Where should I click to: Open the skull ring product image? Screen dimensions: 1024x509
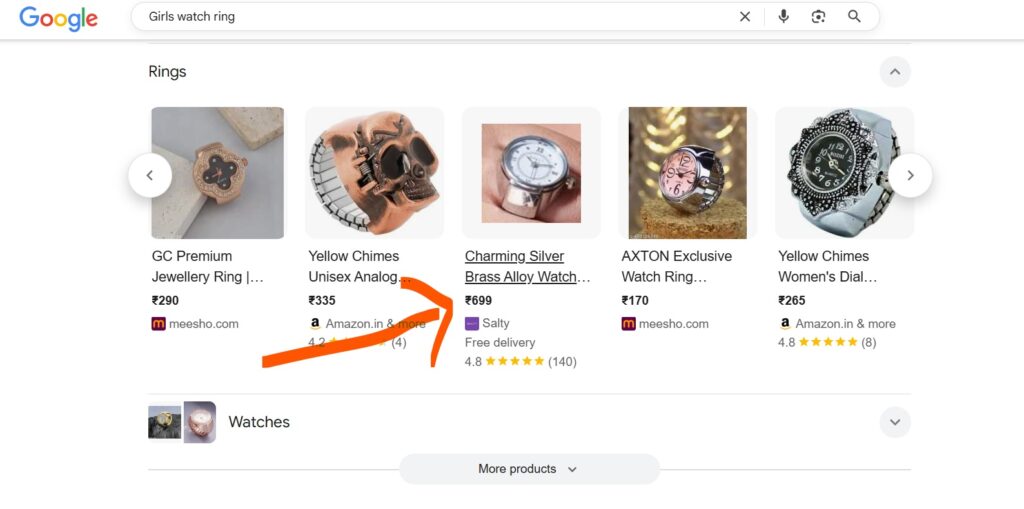pyautogui.click(x=374, y=172)
